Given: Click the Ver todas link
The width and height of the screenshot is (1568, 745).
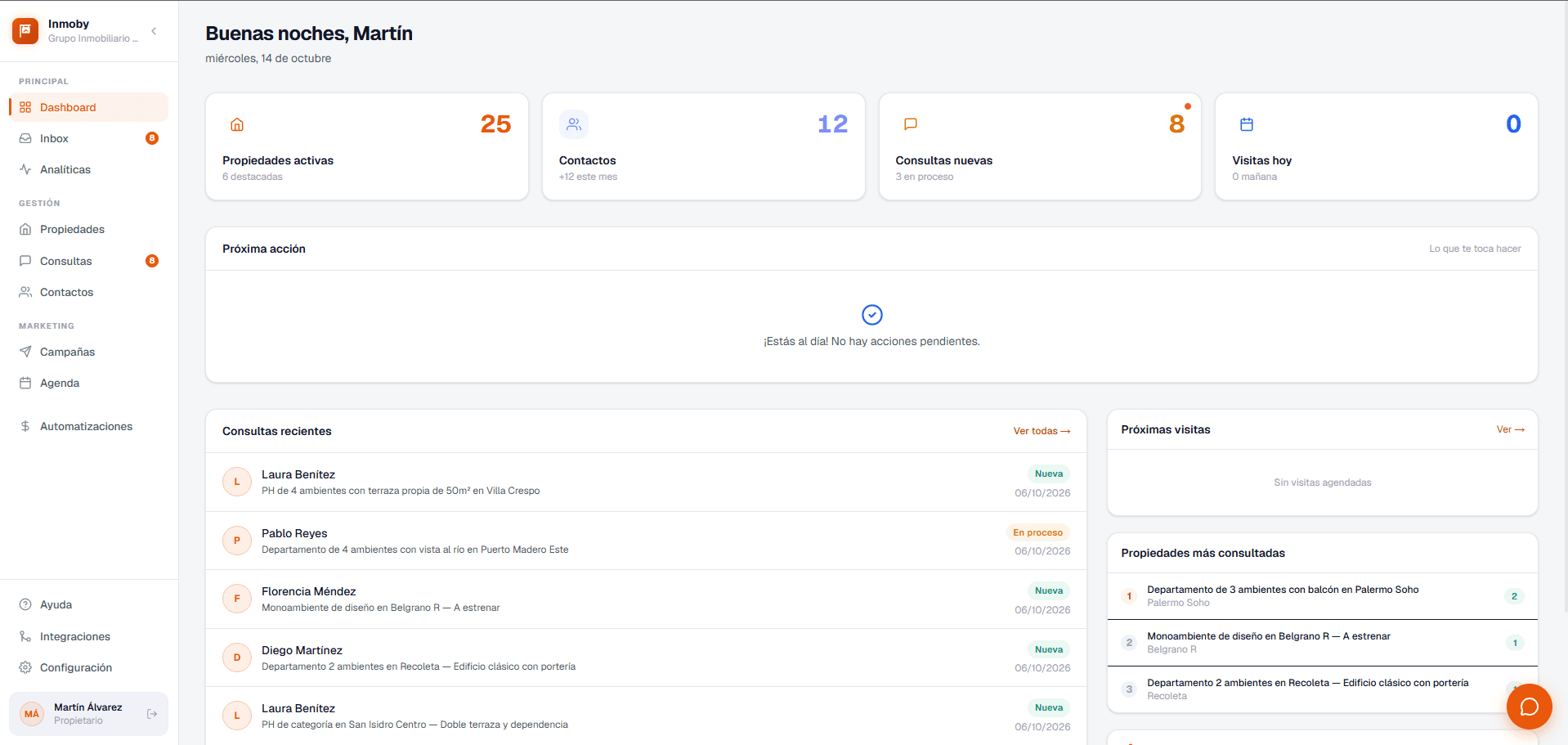Looking at the screenshot, I should [x=1042, y=431].
